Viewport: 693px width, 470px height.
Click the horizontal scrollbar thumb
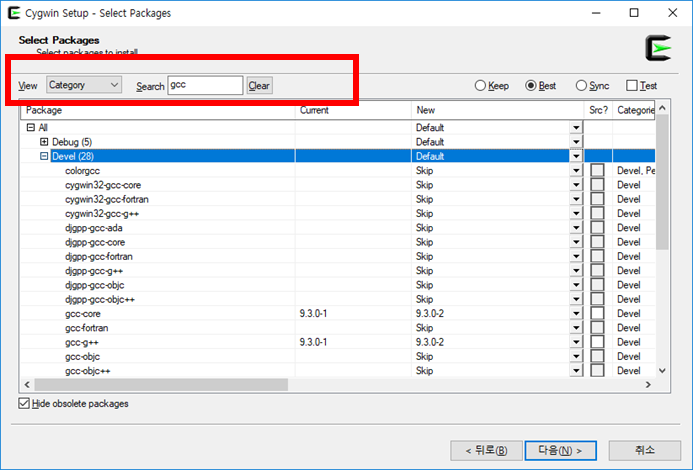pyautogui.click(x=161, y=385)
